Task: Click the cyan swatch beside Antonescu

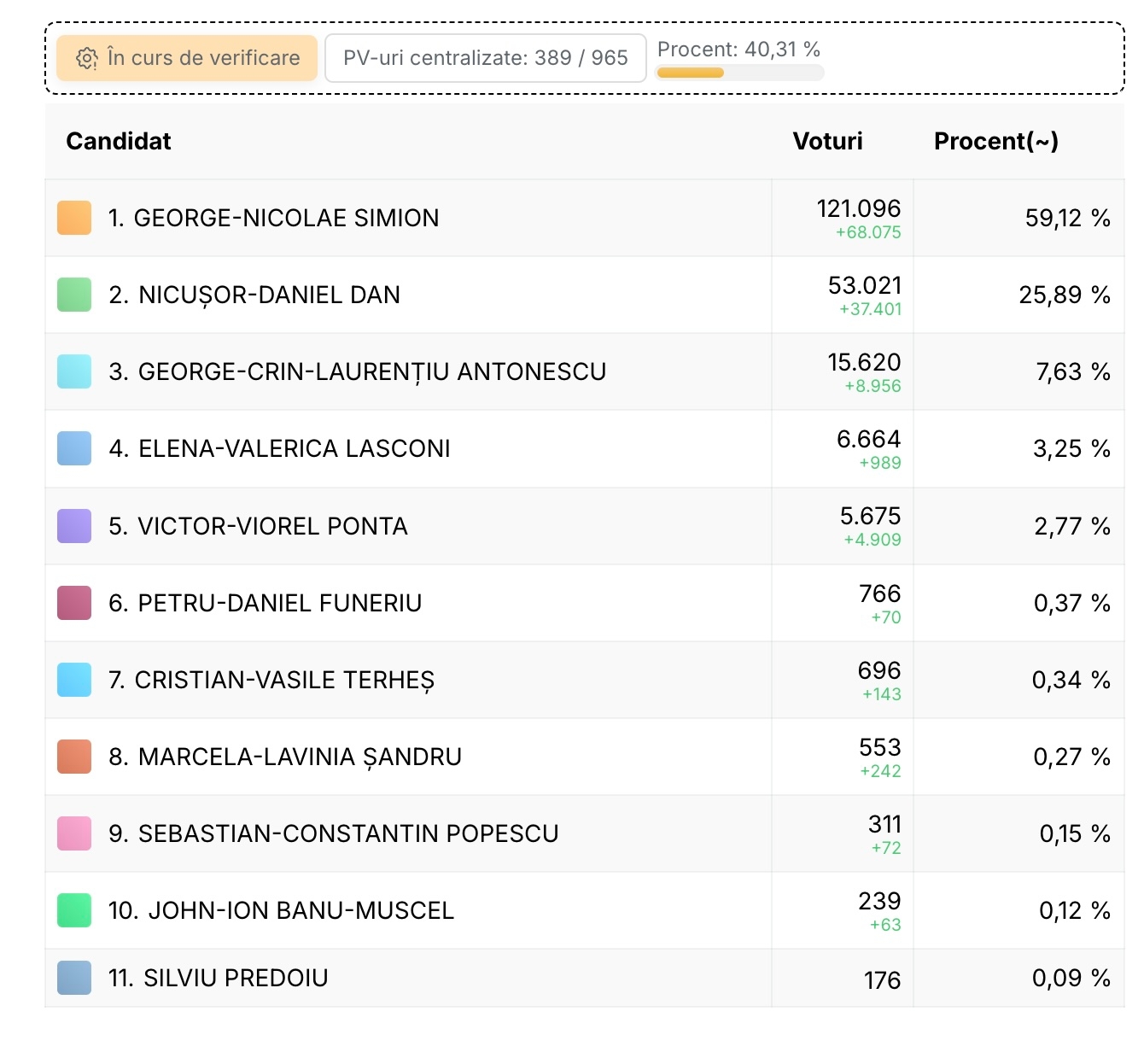Action: 74,371
